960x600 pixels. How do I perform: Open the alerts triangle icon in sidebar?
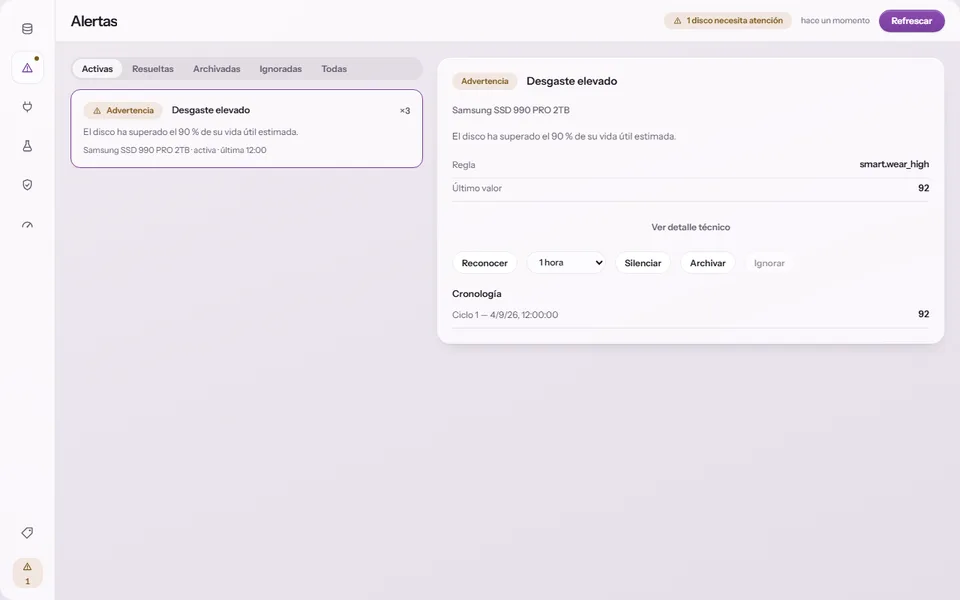coord(27,68)
